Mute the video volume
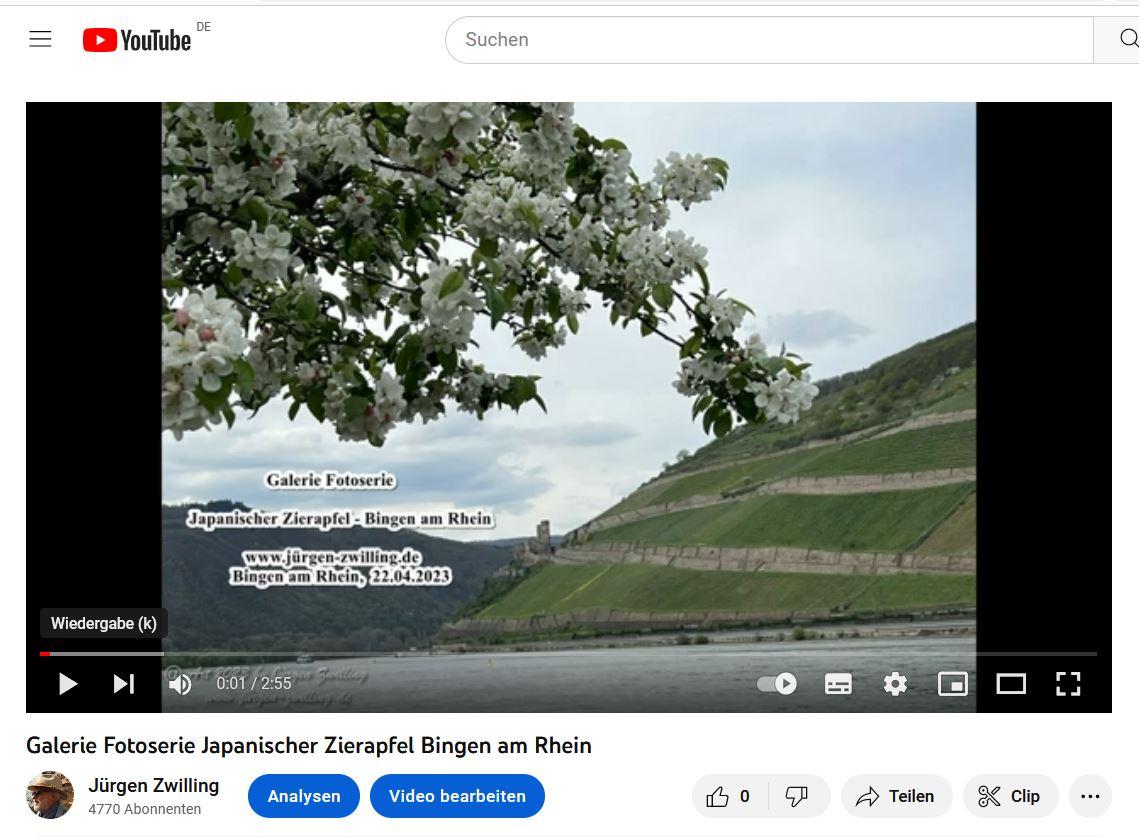The height and width of the screenshot is (837, 1139). tap(180, 684)
